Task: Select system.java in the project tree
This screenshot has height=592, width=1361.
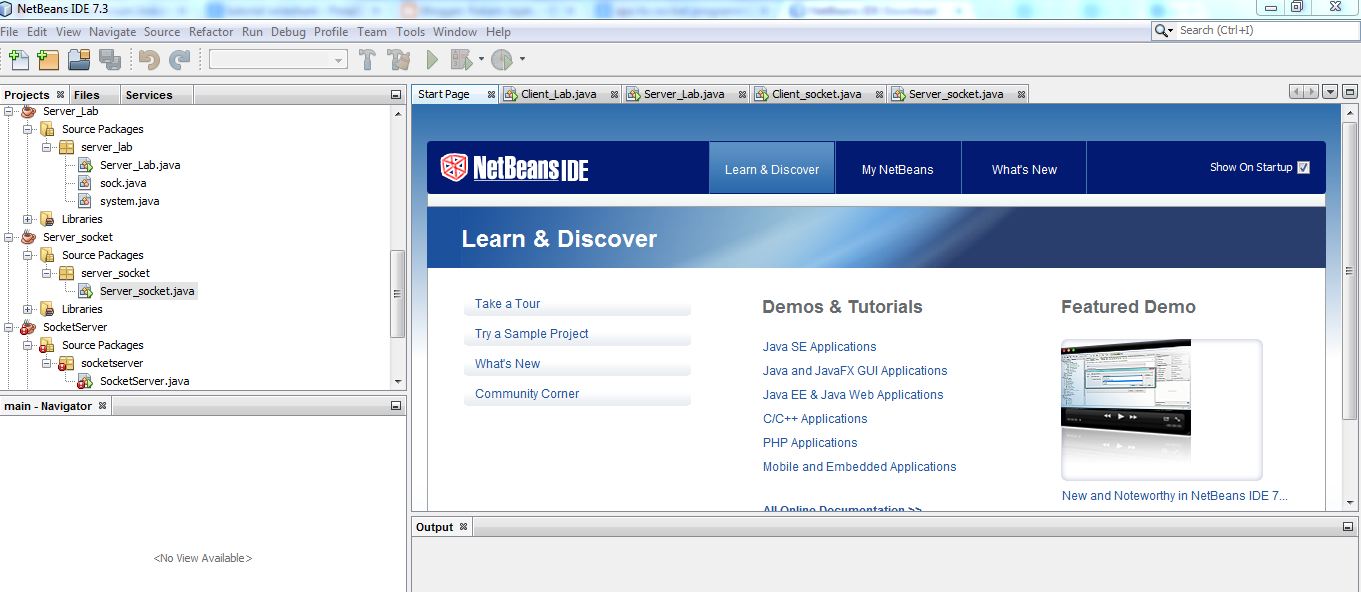Action: tap(129, 201)
